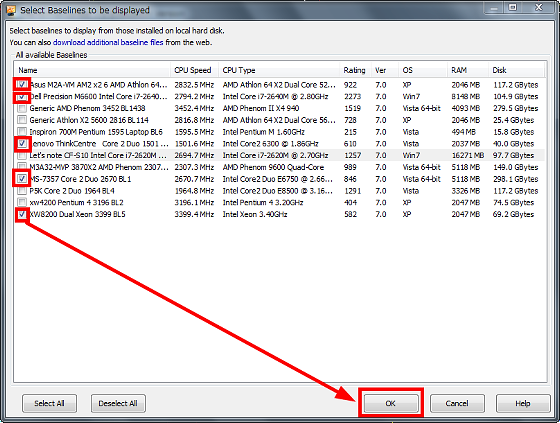Check the Generic Athlon X2 5600 baseline
Image resolution: width=560 pixels, height=423 pixels.
coord(22,120)
